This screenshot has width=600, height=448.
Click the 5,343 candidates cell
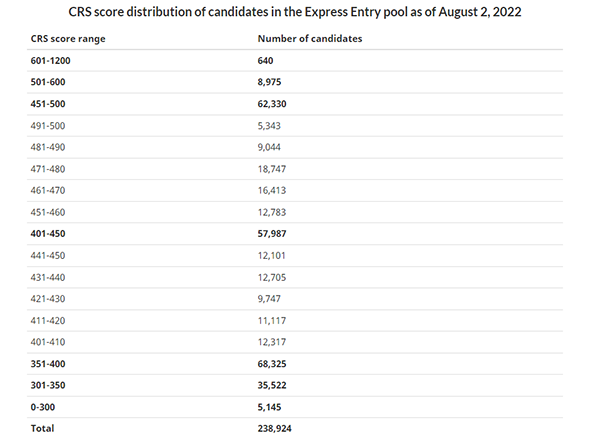[272, 125]
